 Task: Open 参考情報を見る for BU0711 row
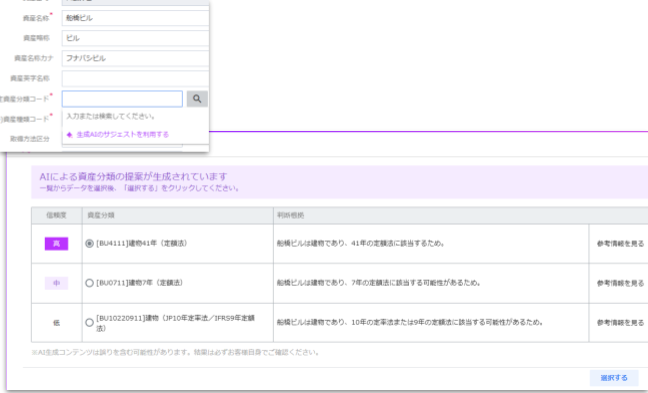tap(620, 283)
